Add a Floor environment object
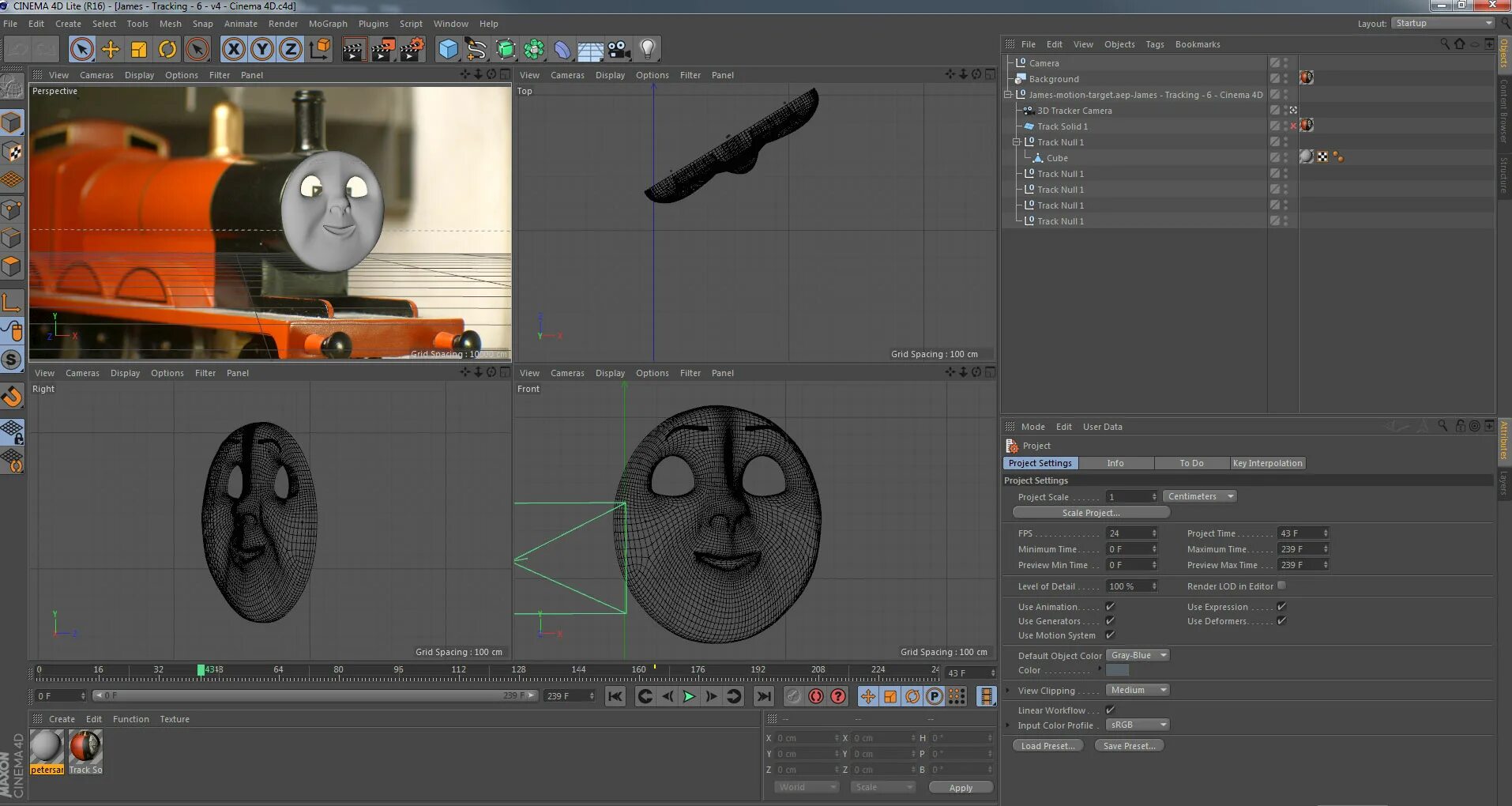This screenshot has width=1512, height=806. (590, 50)
